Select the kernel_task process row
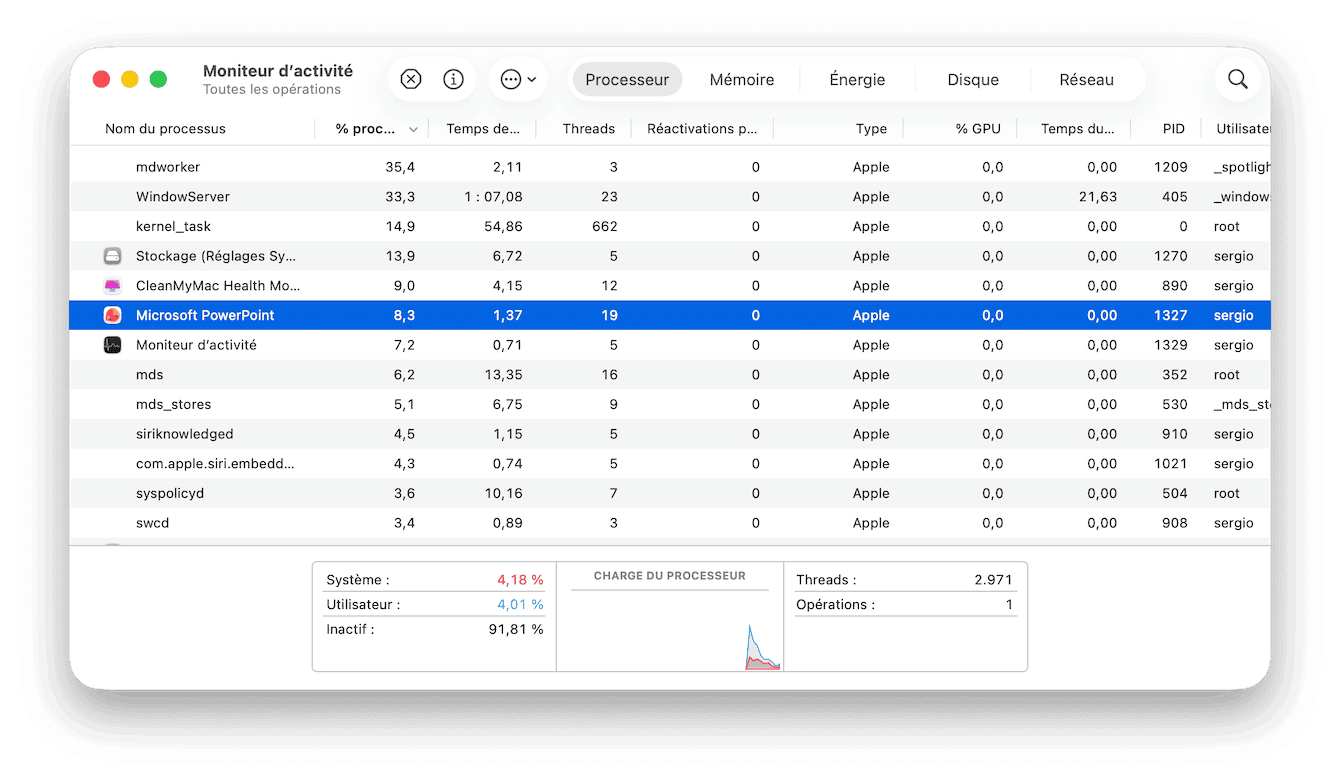Viewport: 1340px width, 781px height. click(x=670, y=226)
